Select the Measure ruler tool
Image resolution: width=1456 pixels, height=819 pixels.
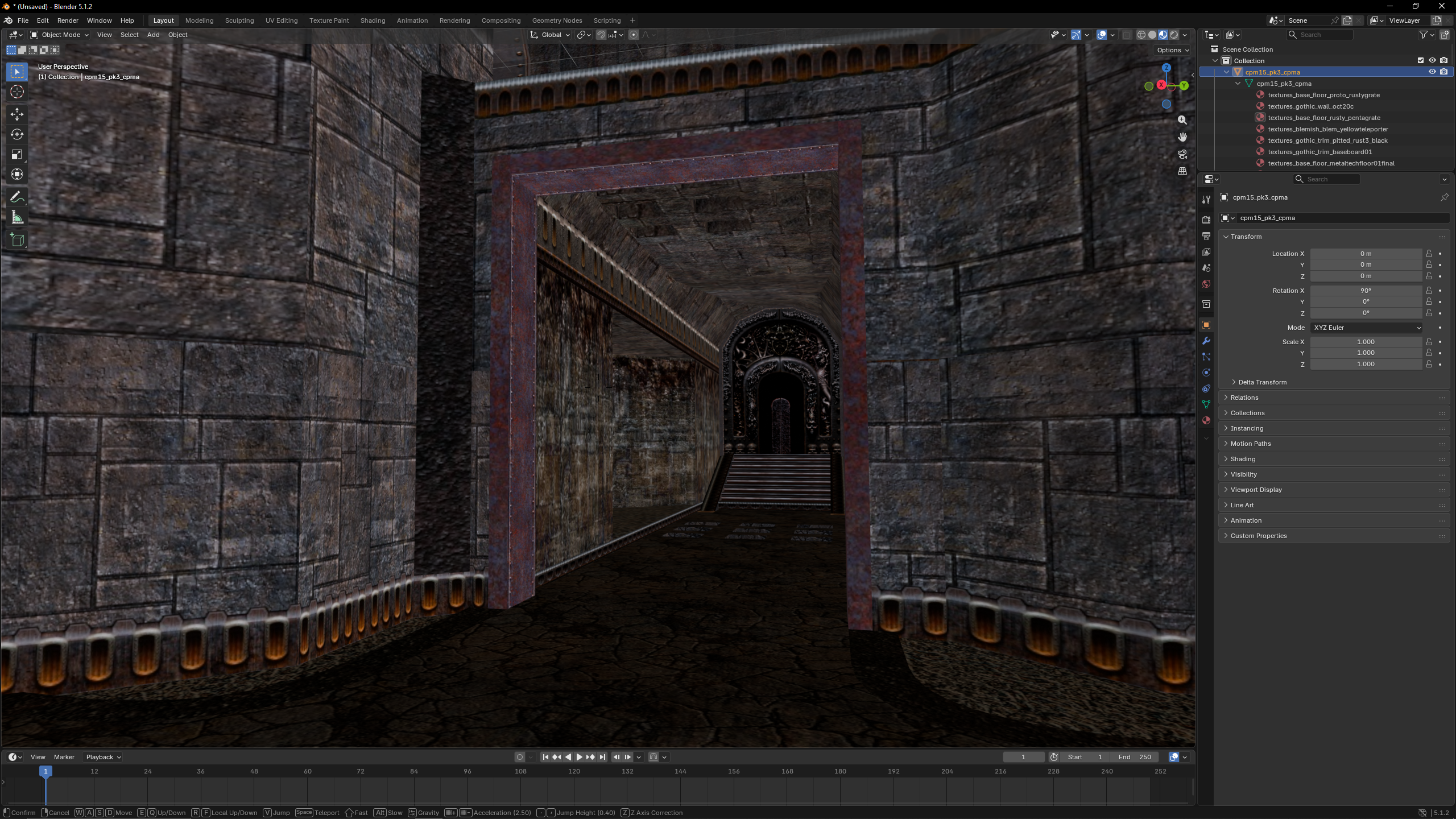tap(17, 218)
